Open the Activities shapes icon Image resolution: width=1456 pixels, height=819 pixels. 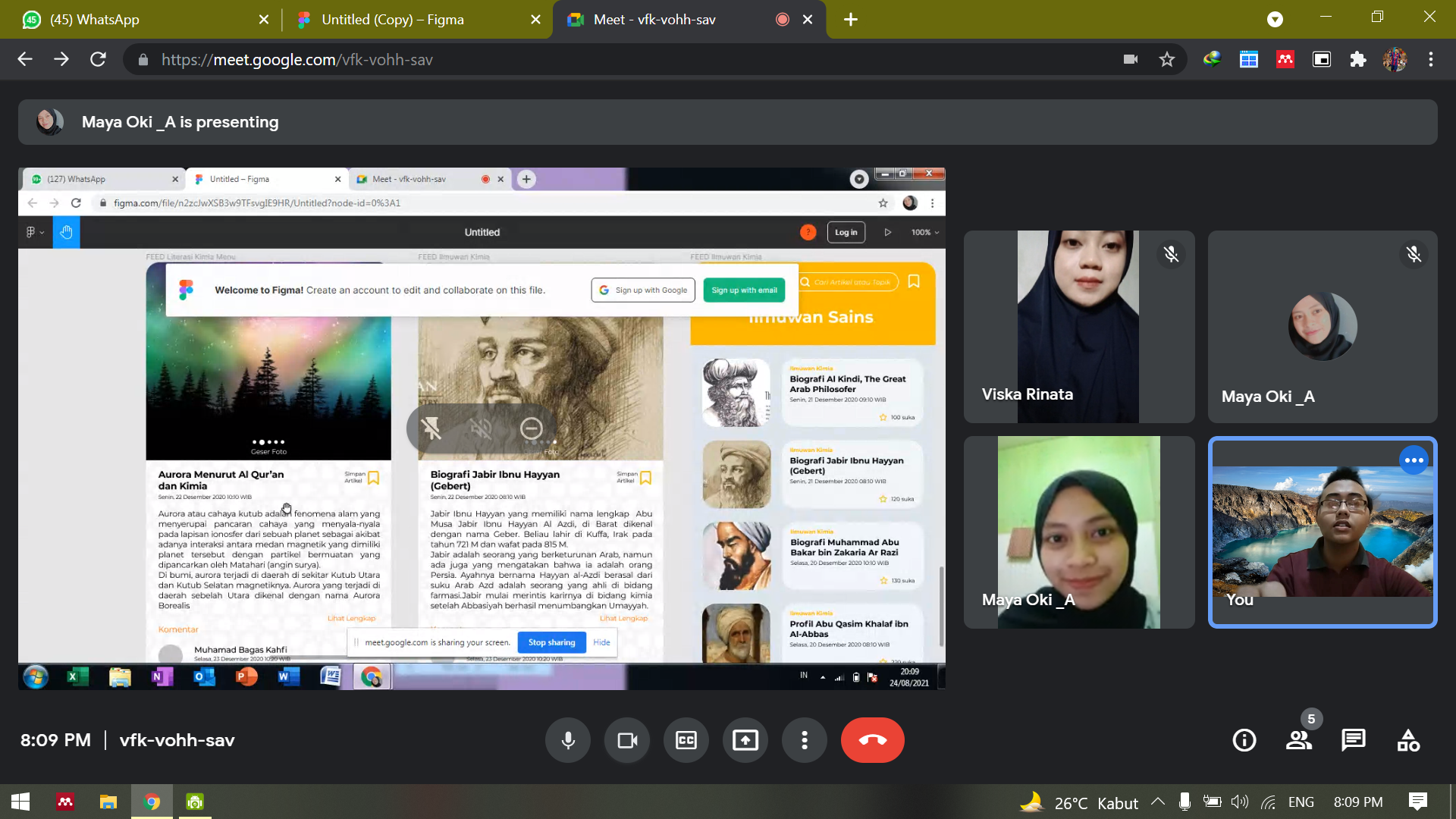[1408, 740]
